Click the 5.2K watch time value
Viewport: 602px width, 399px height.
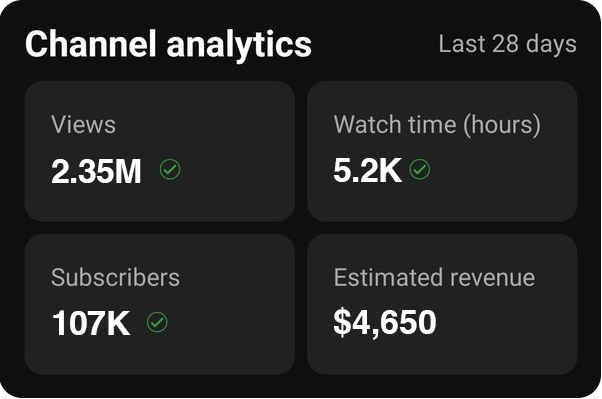pyautogui.click(x=367, y=170)
